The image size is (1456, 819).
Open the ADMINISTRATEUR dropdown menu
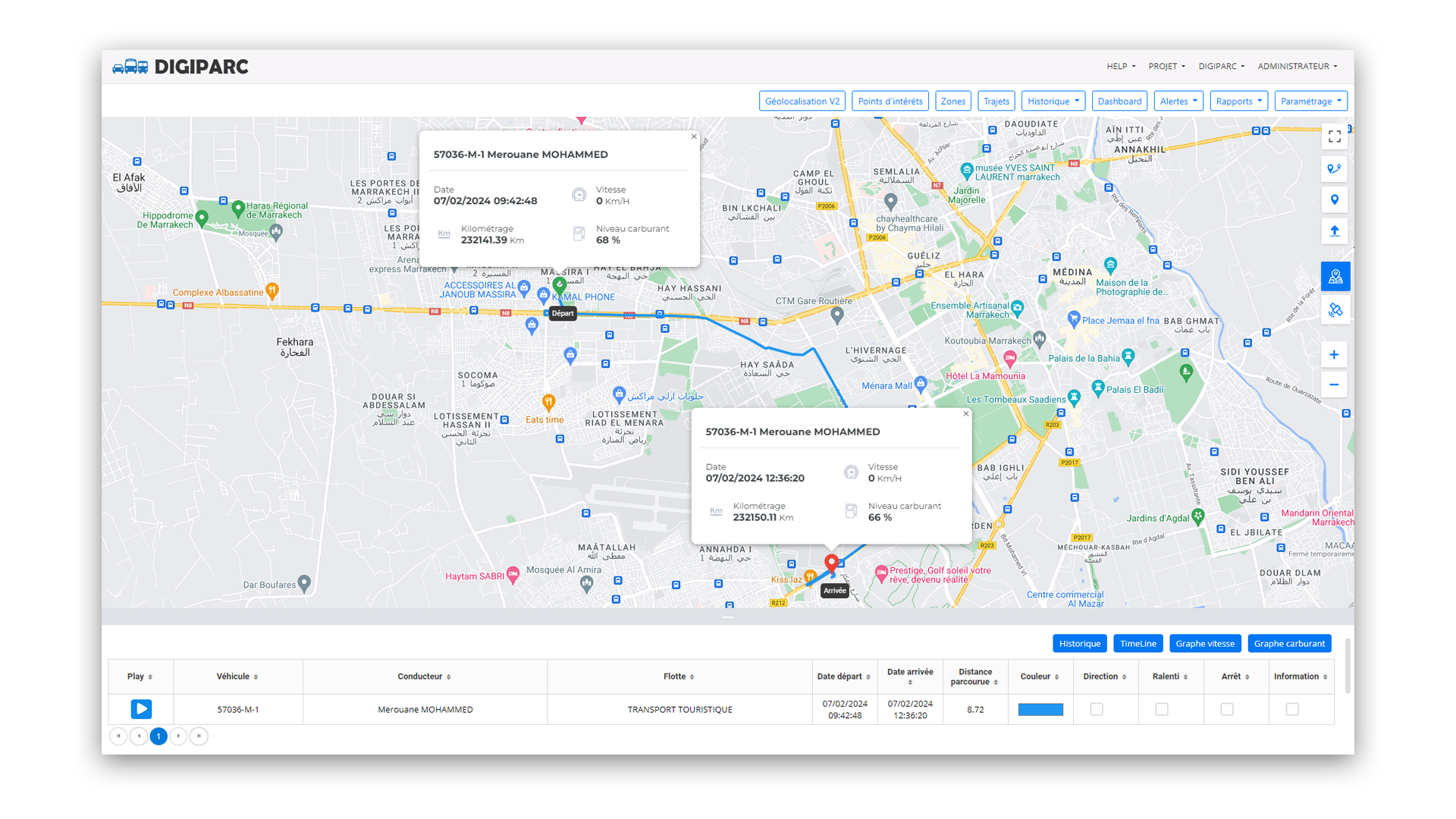[1297, 67]
